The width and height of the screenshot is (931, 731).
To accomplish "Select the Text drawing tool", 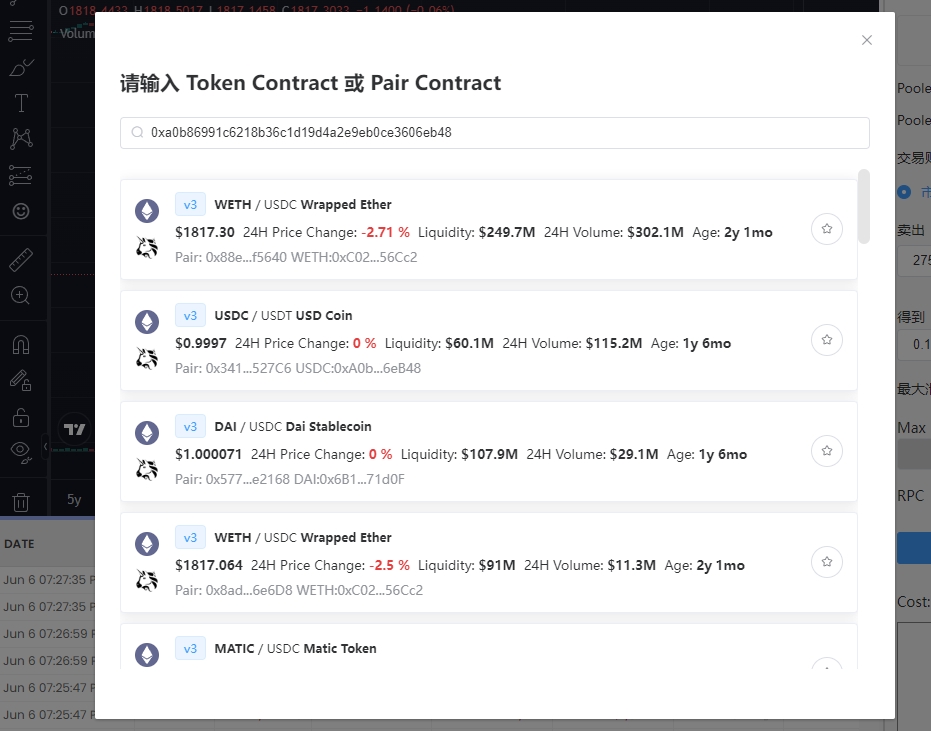I will pyautogui.click(x=21, y=103).
